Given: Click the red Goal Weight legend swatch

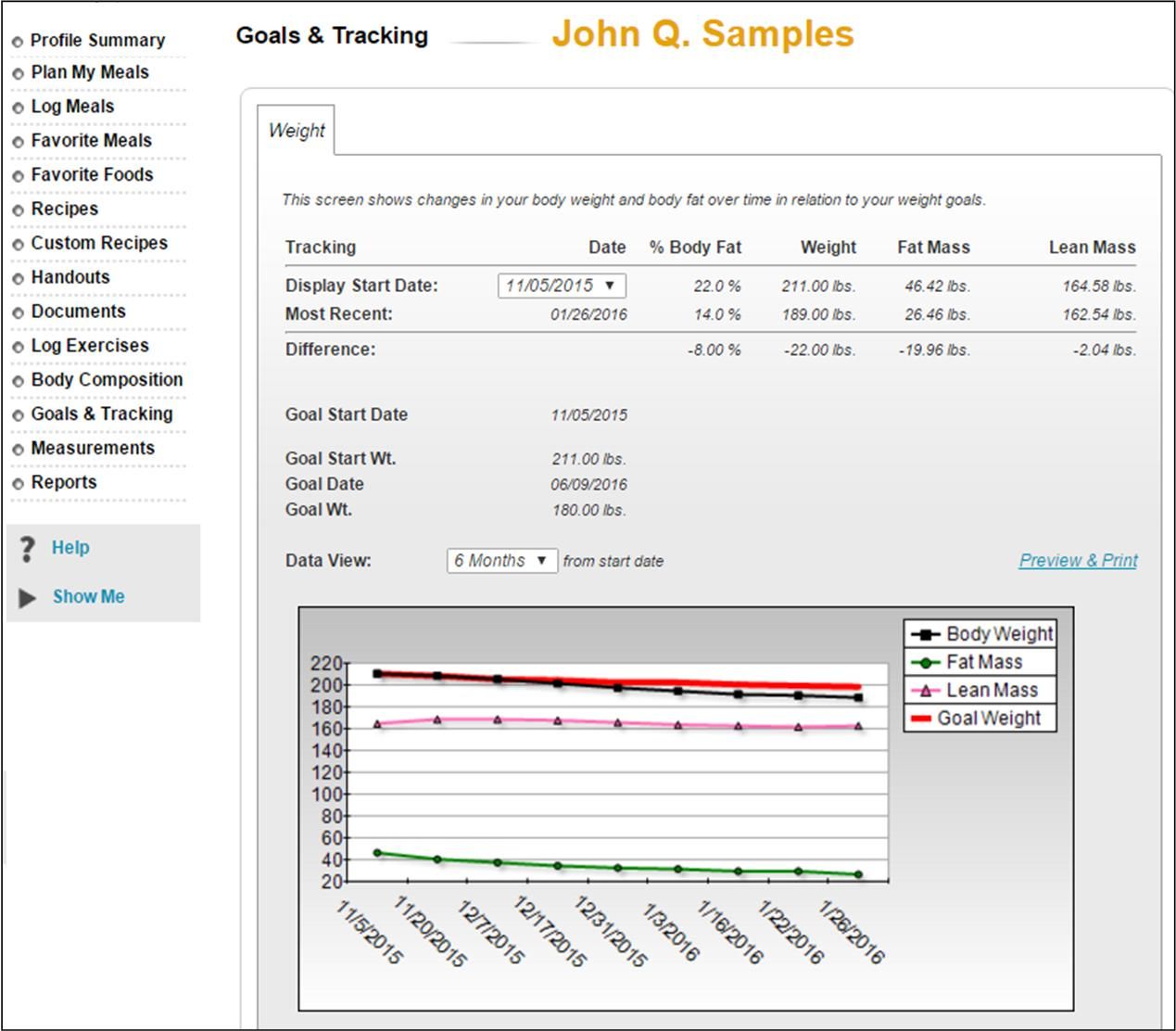Looking at the screenshot, I should click(x=921, y=719).
